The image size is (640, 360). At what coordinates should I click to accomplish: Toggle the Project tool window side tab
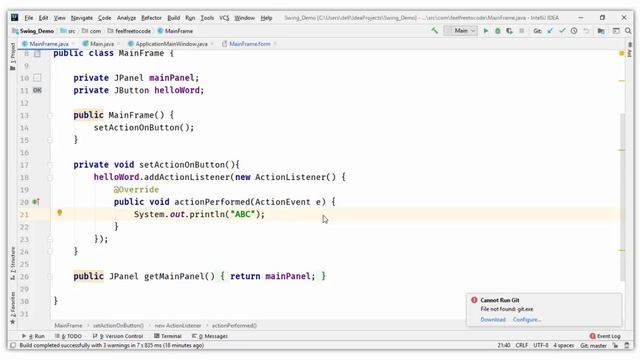pyautogui.click(x=13, y=56)
